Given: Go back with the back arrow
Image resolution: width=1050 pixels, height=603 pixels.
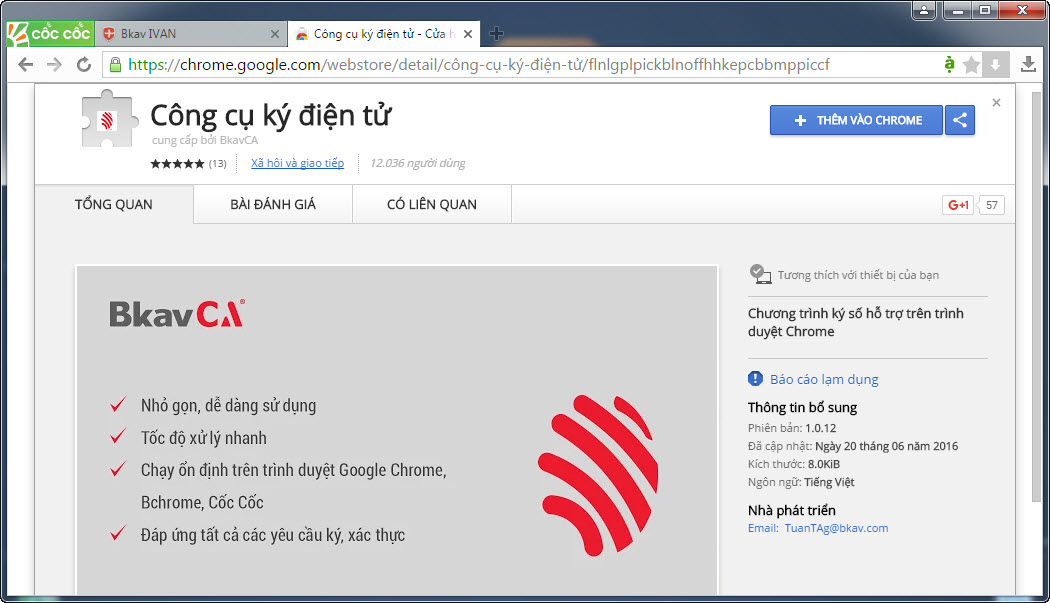Looking at the screenshot, I should point(25,64).
